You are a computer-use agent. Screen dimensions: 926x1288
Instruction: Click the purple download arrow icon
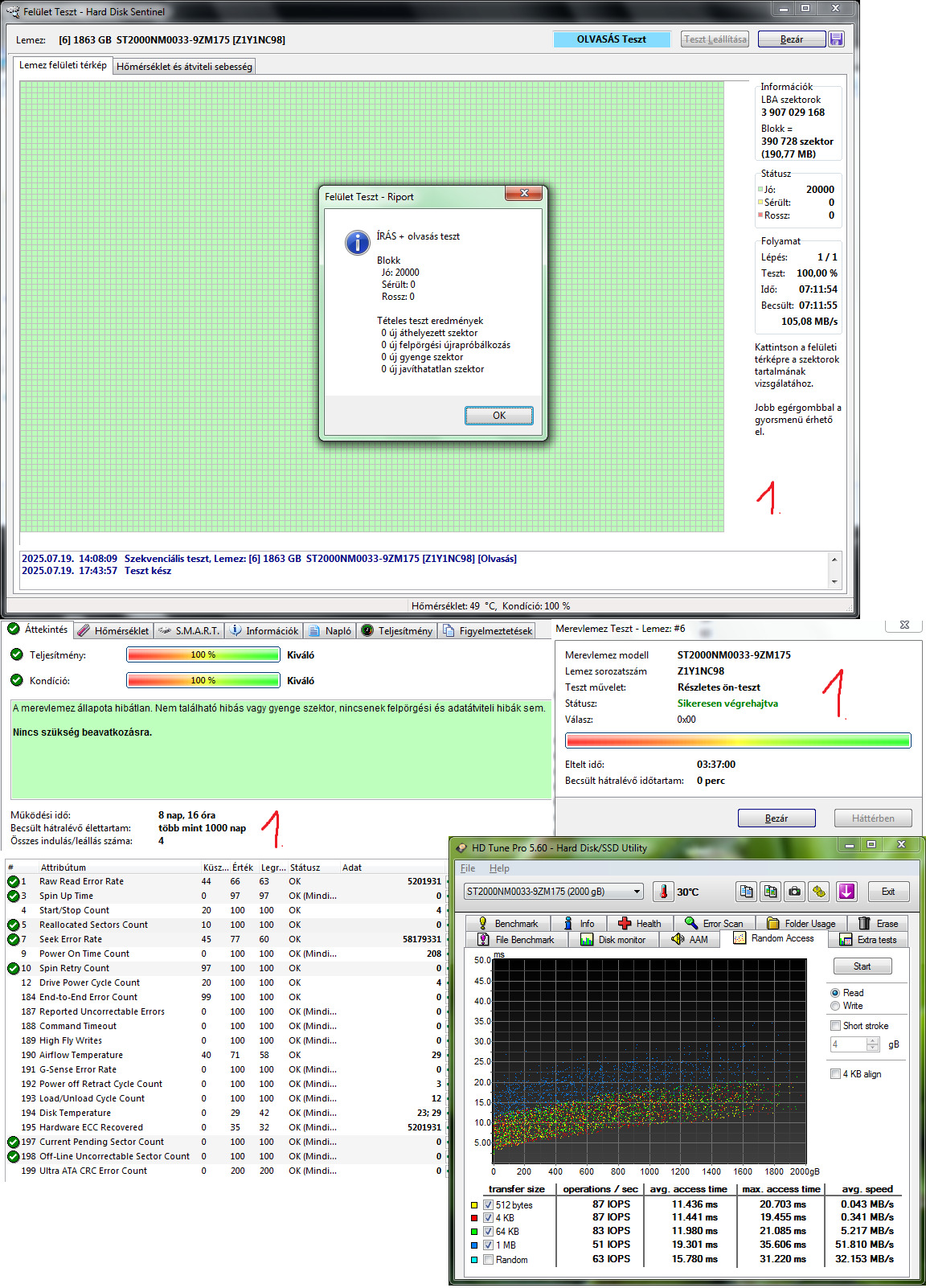point(846,892)
